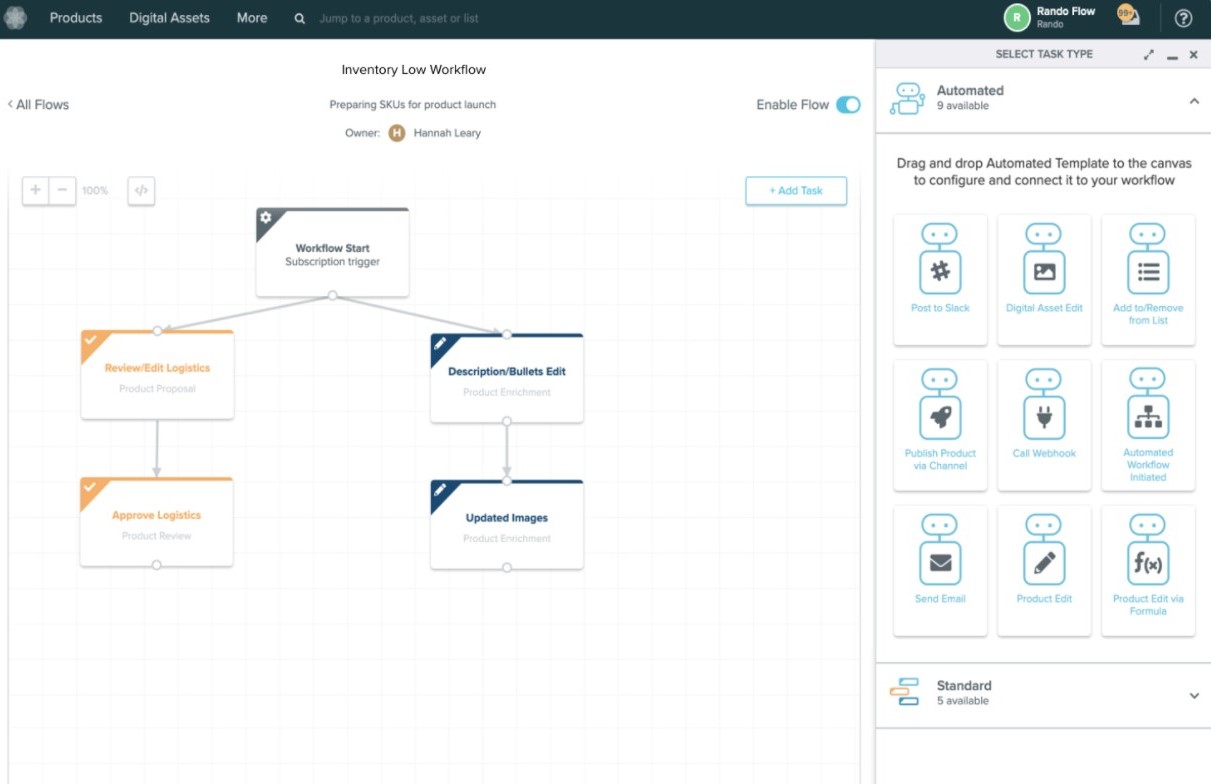
Task: Select the Call Webhook template icon
Action: pos(1044,416)
